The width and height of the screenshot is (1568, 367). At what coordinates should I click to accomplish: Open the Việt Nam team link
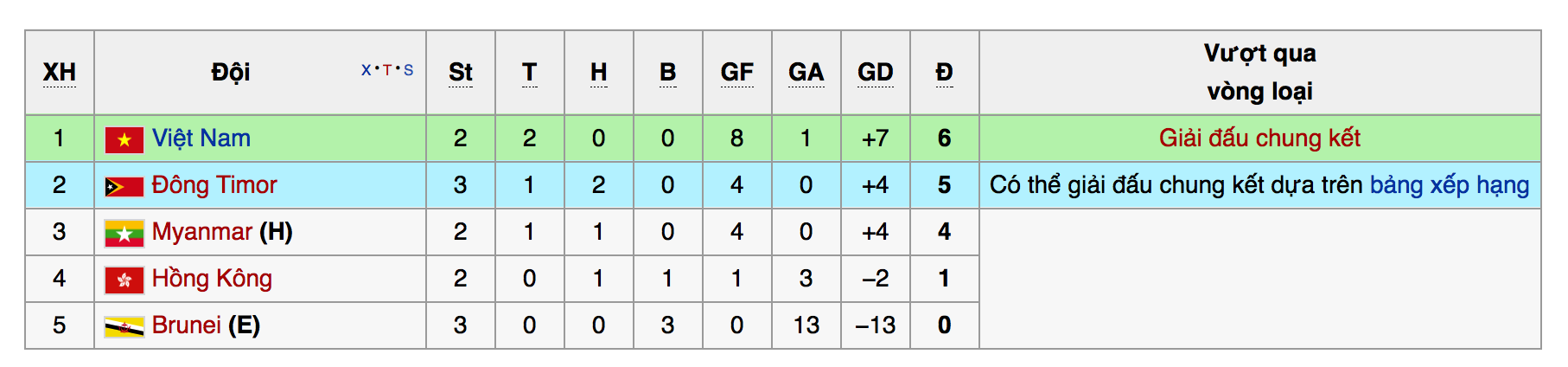tap(201, 138)
